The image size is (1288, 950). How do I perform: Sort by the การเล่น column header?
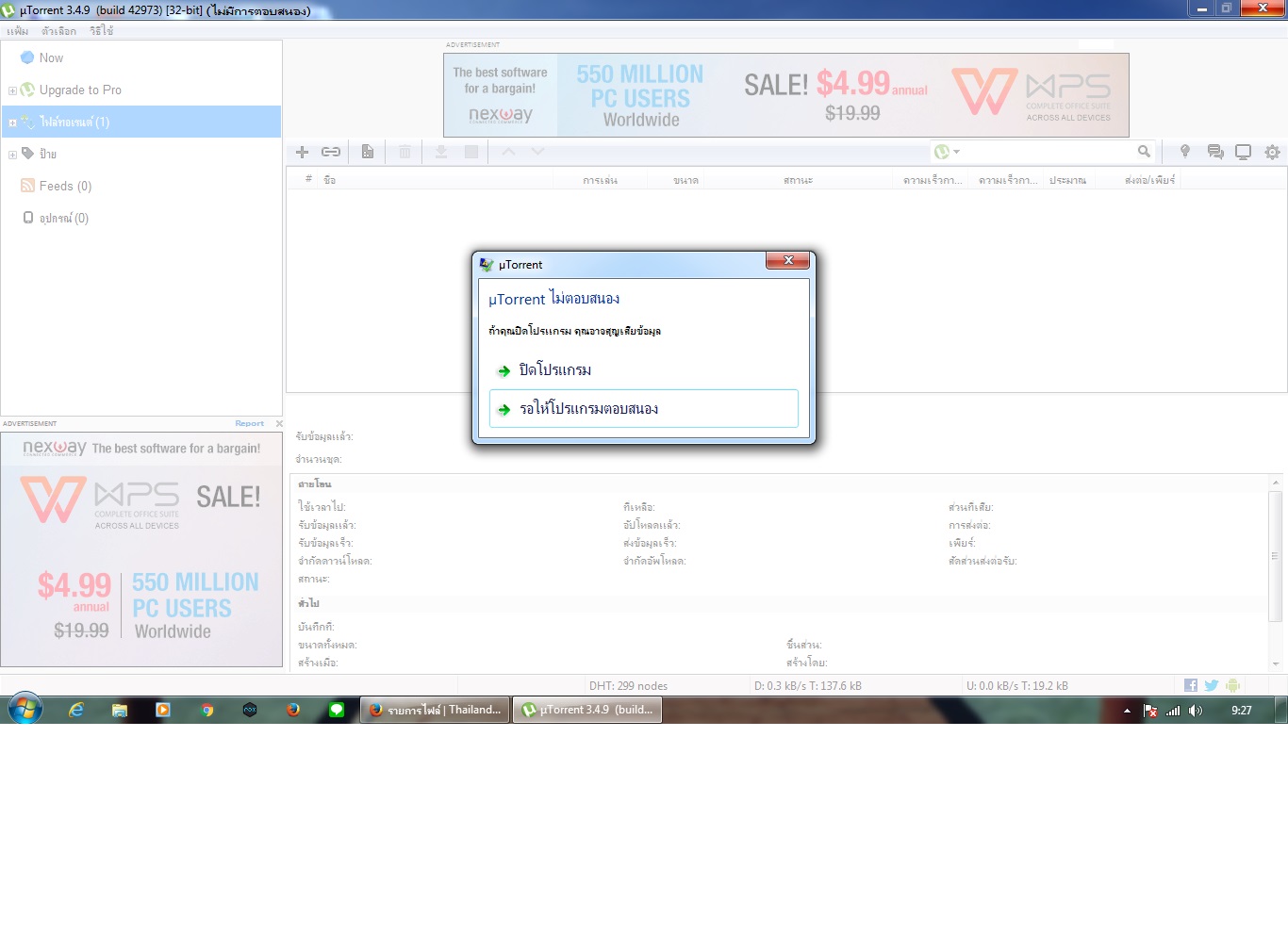(x=600, y=179)
